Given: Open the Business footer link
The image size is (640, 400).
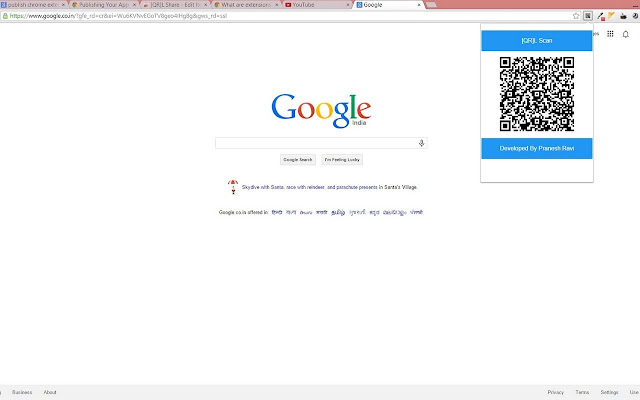Looking at the screenshot, I should tap(22, 392).
